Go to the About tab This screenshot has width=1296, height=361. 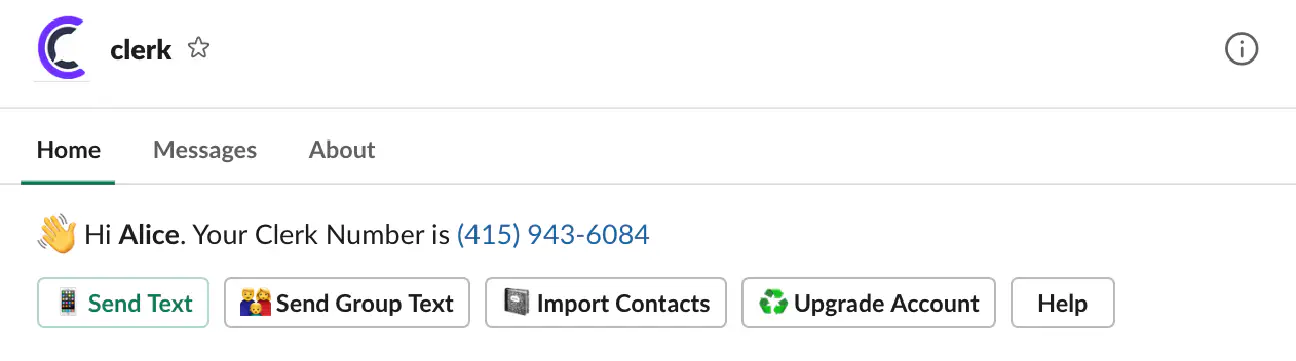coord(342,150)
